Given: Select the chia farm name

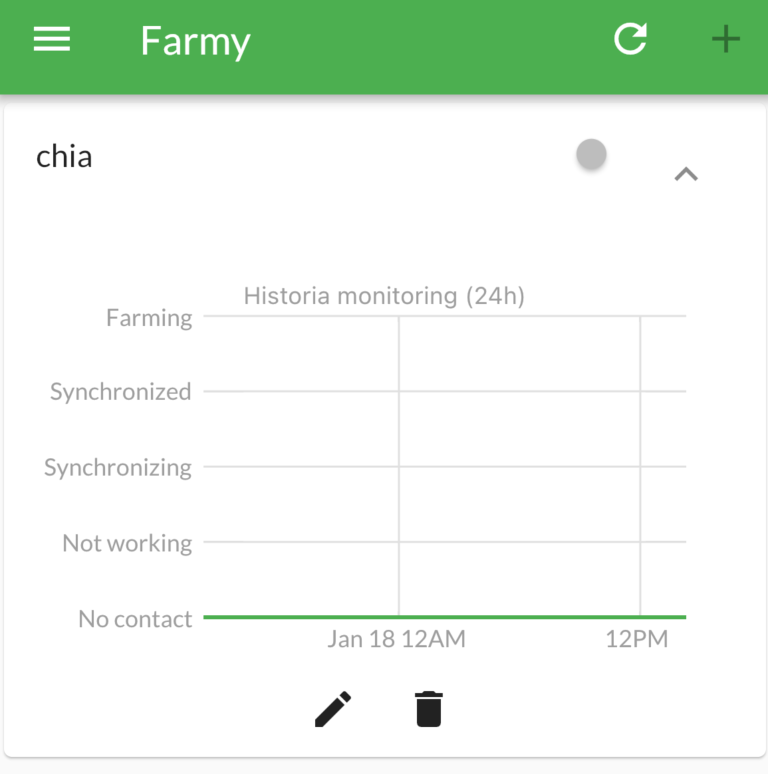Looking at the screenshot, I should pos(64,156).
